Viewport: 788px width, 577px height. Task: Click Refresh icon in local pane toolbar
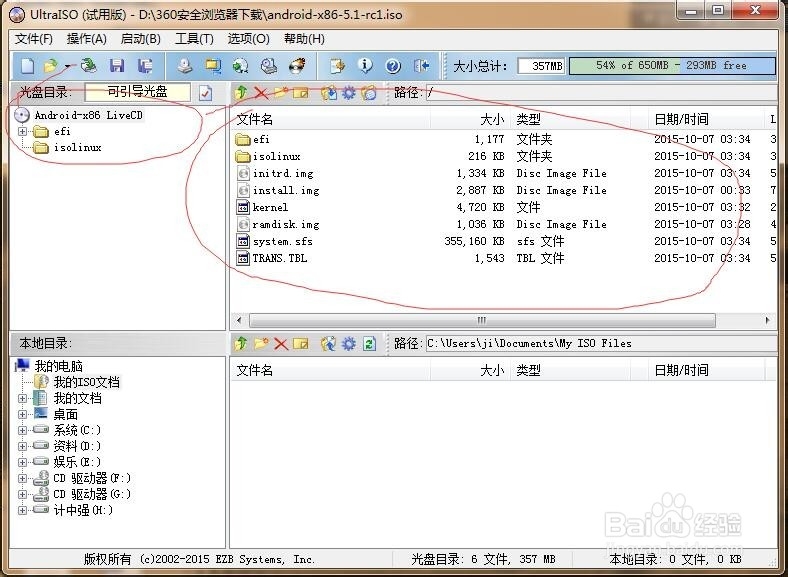tap(369, 344)
